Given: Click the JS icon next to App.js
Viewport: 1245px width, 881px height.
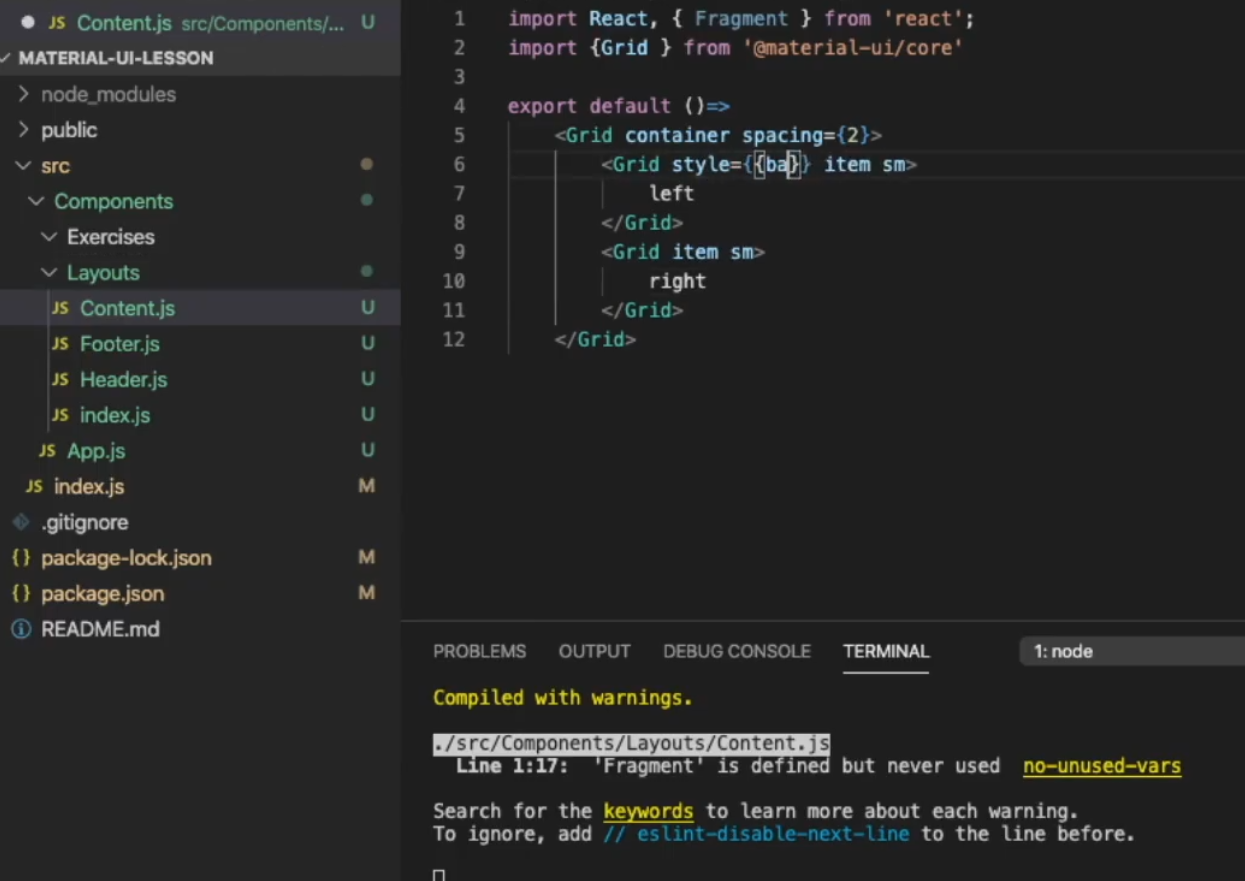Looking at the screenshot, I should [x=46, y=451].
